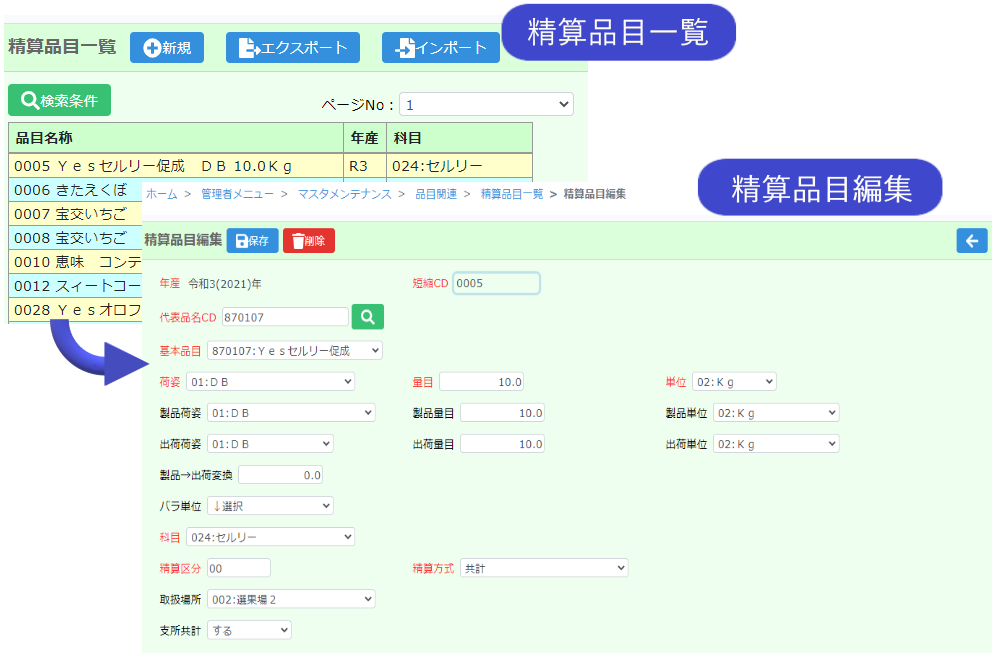The height and width of the screenshot is (658, 998).
Task: Open the ページNo dropdown
Action: [x=486, y=104]
